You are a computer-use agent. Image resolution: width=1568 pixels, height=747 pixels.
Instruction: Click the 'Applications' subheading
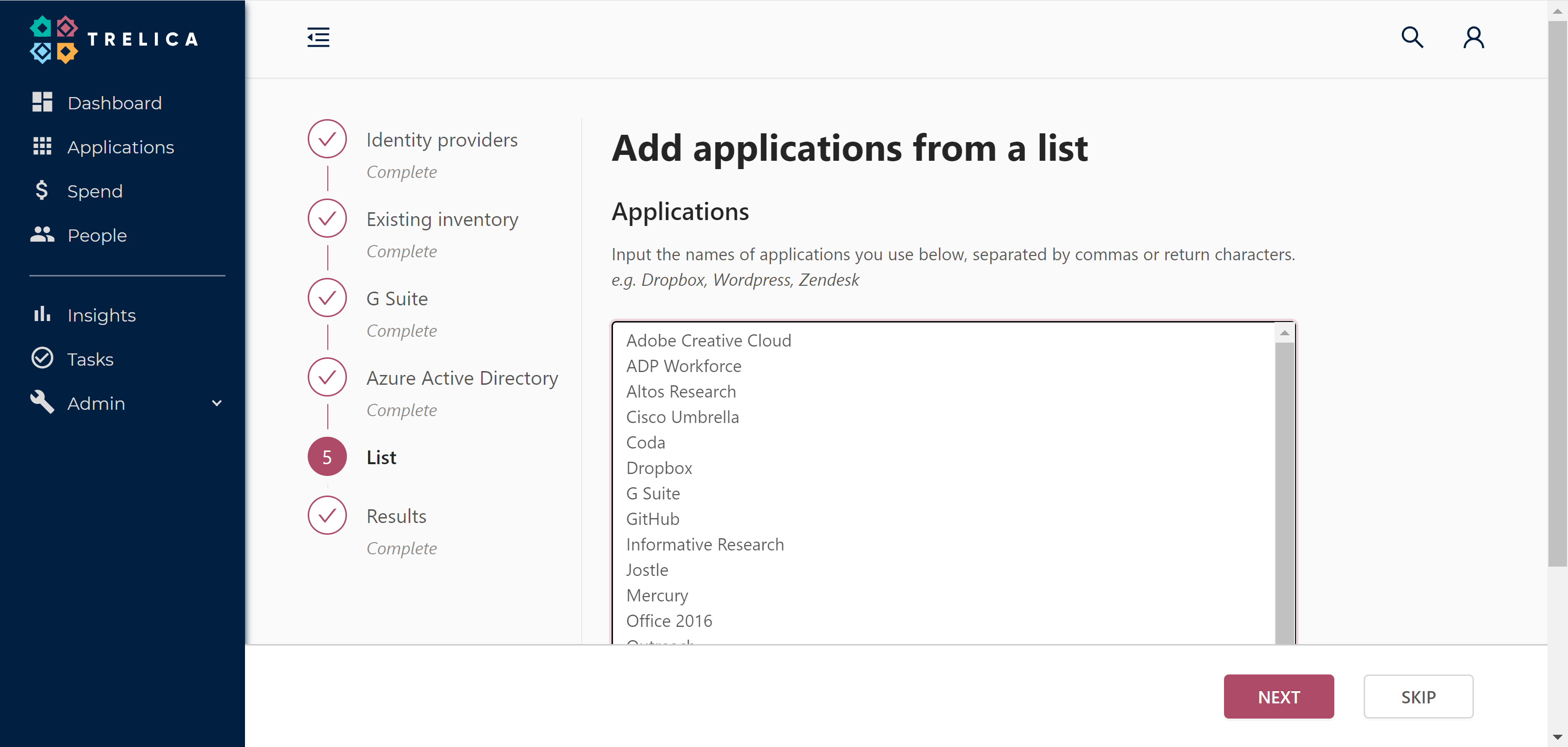pyautogui.click(x=680, y=212)
